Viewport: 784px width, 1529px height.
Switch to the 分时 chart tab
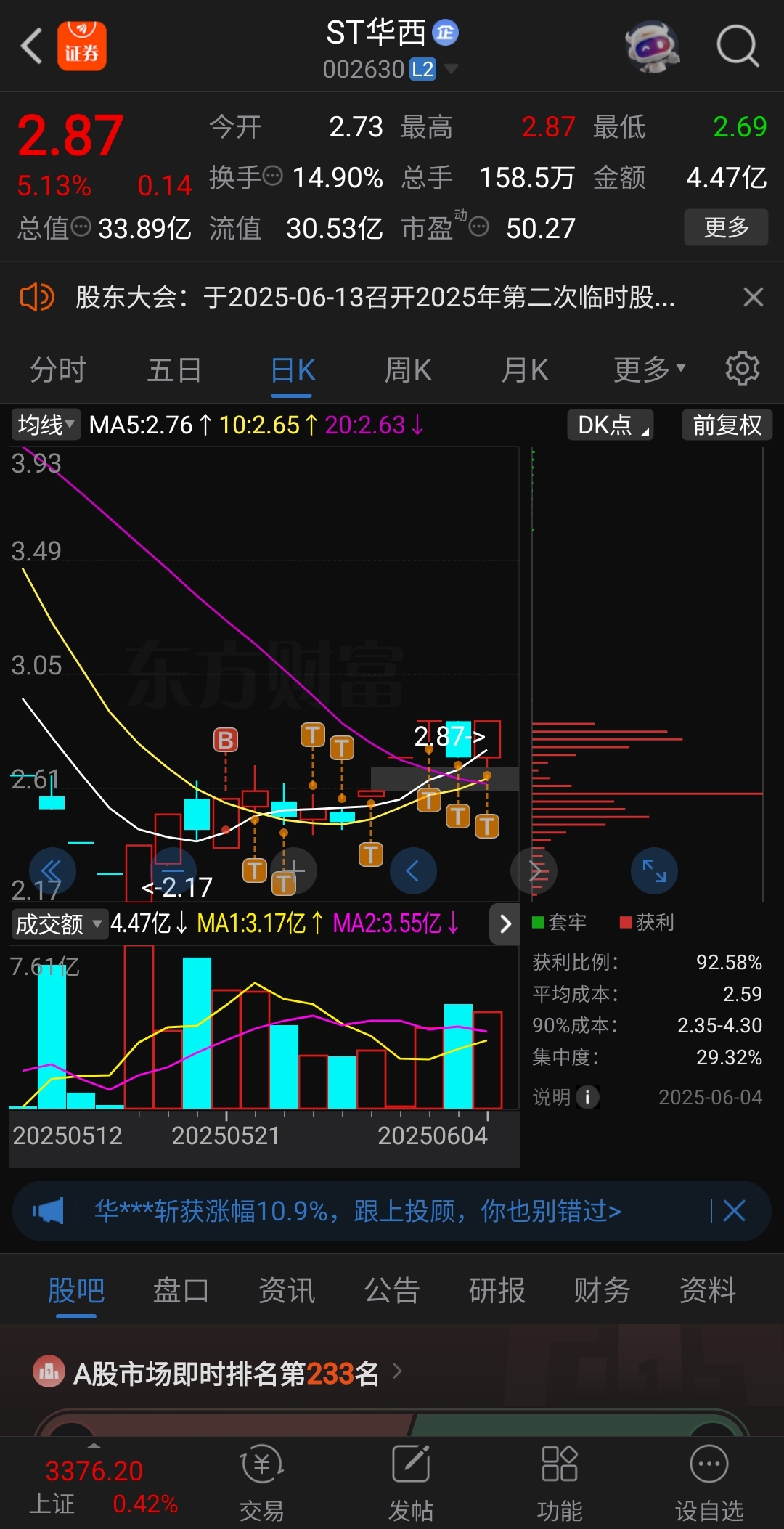[58, 370]
